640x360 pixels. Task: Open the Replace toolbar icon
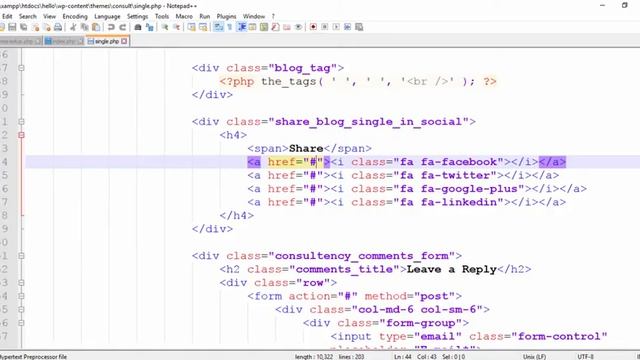pyautogui.click(x=149, y=27)
